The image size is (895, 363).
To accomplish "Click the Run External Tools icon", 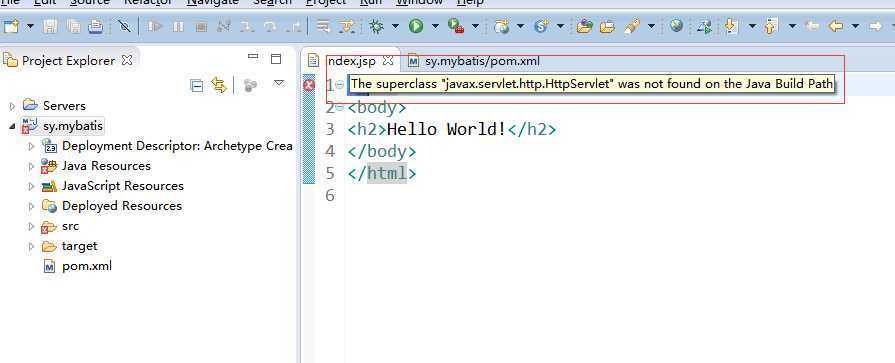I will point(455,26).
